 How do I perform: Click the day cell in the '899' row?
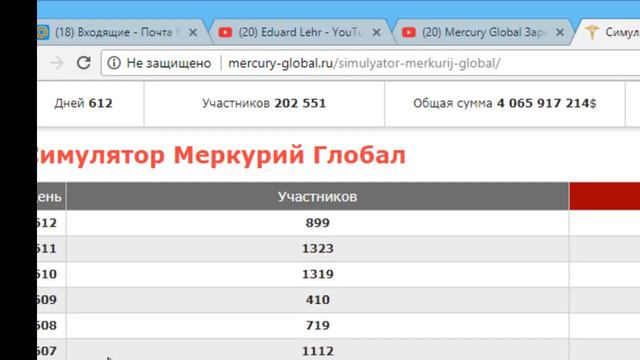pyautogui.click(x=51, y=223)
